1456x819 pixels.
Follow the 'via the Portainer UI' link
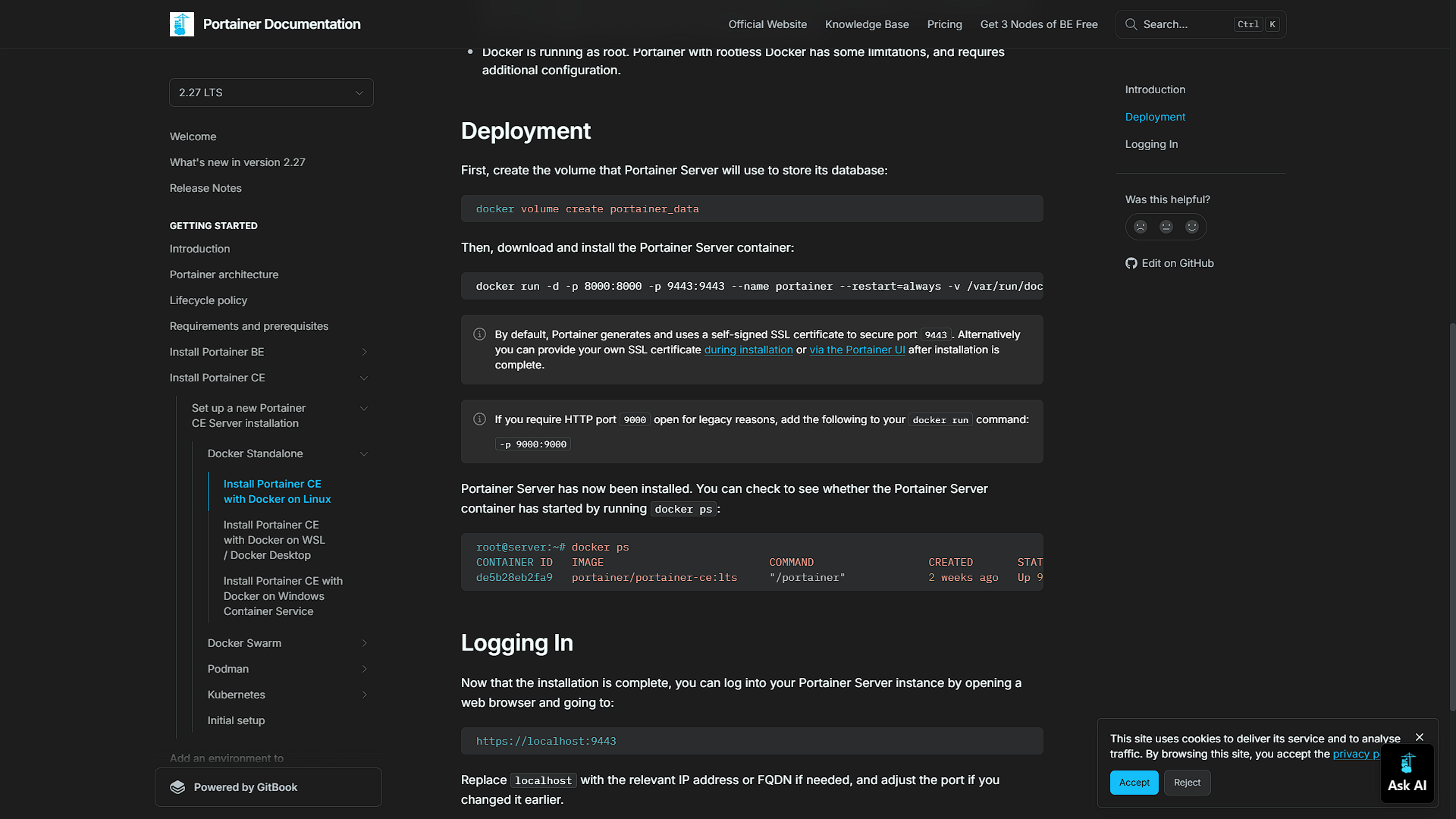(x=857, y=350)
